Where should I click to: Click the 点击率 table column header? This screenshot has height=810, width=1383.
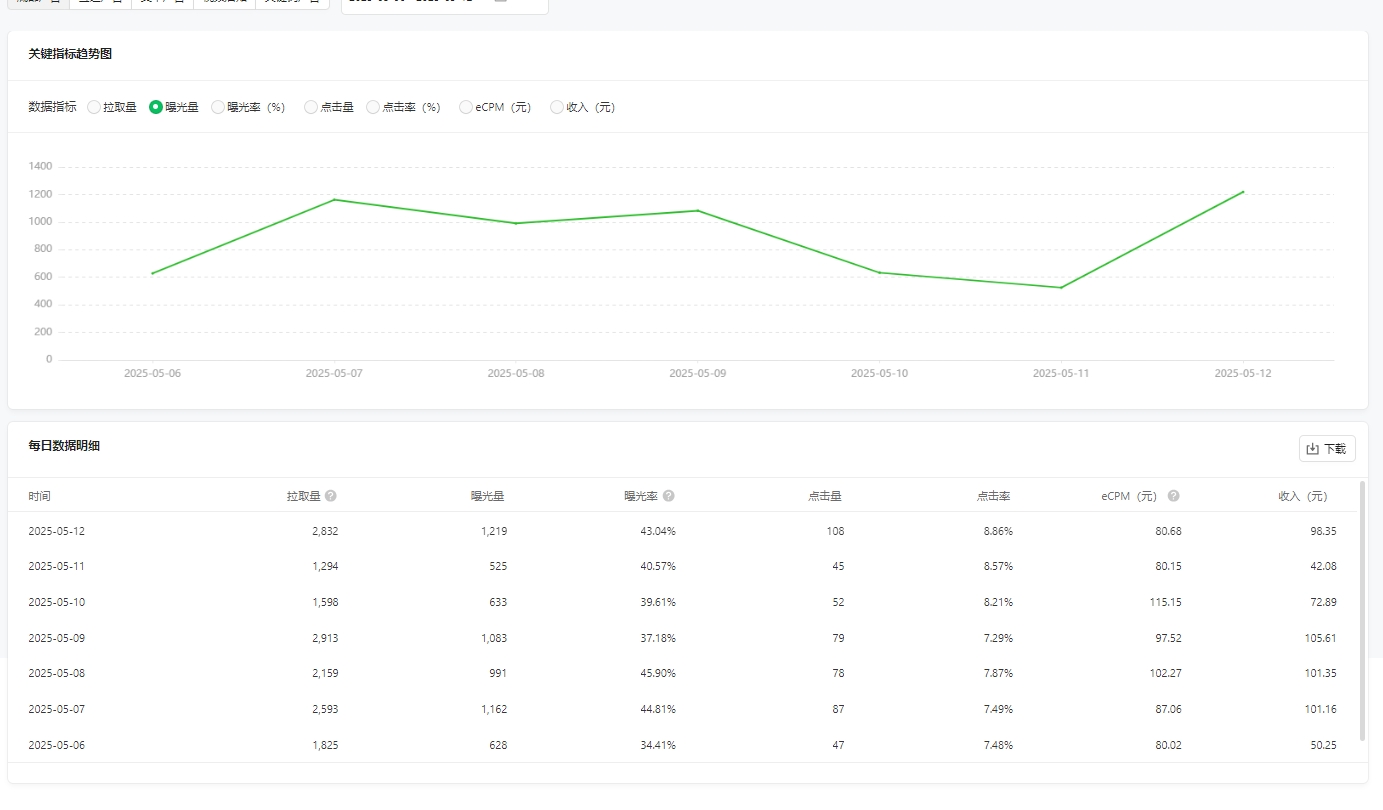[994, 496]
